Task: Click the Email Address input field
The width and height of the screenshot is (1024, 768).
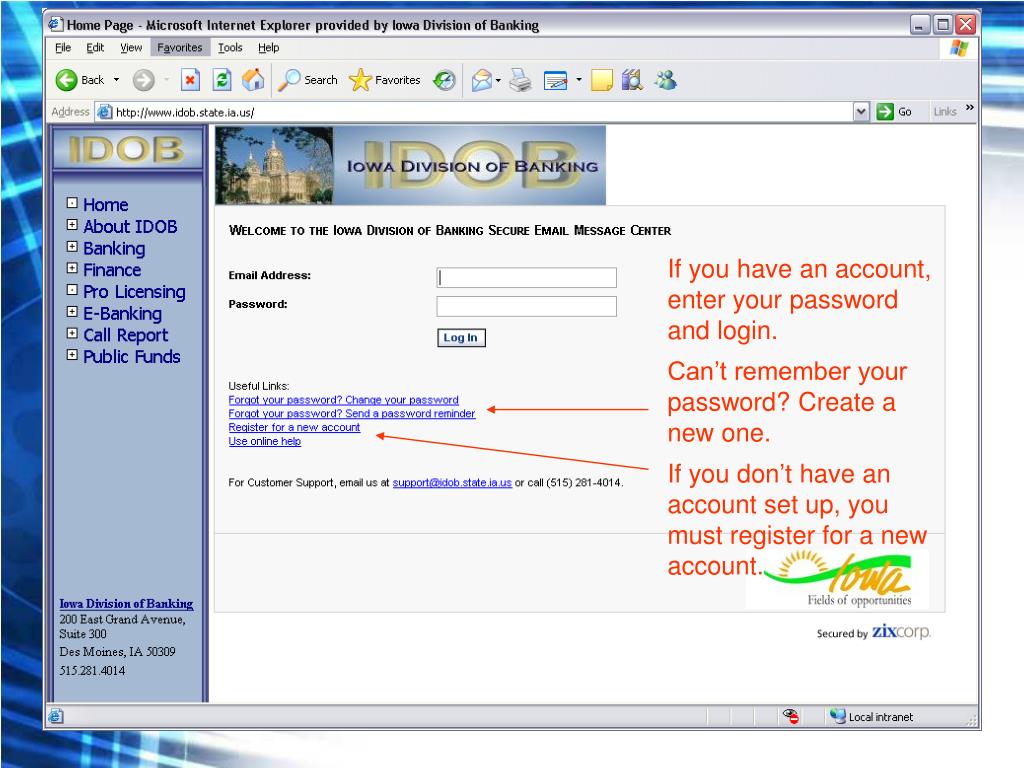Action: click(x=526, y=278)
